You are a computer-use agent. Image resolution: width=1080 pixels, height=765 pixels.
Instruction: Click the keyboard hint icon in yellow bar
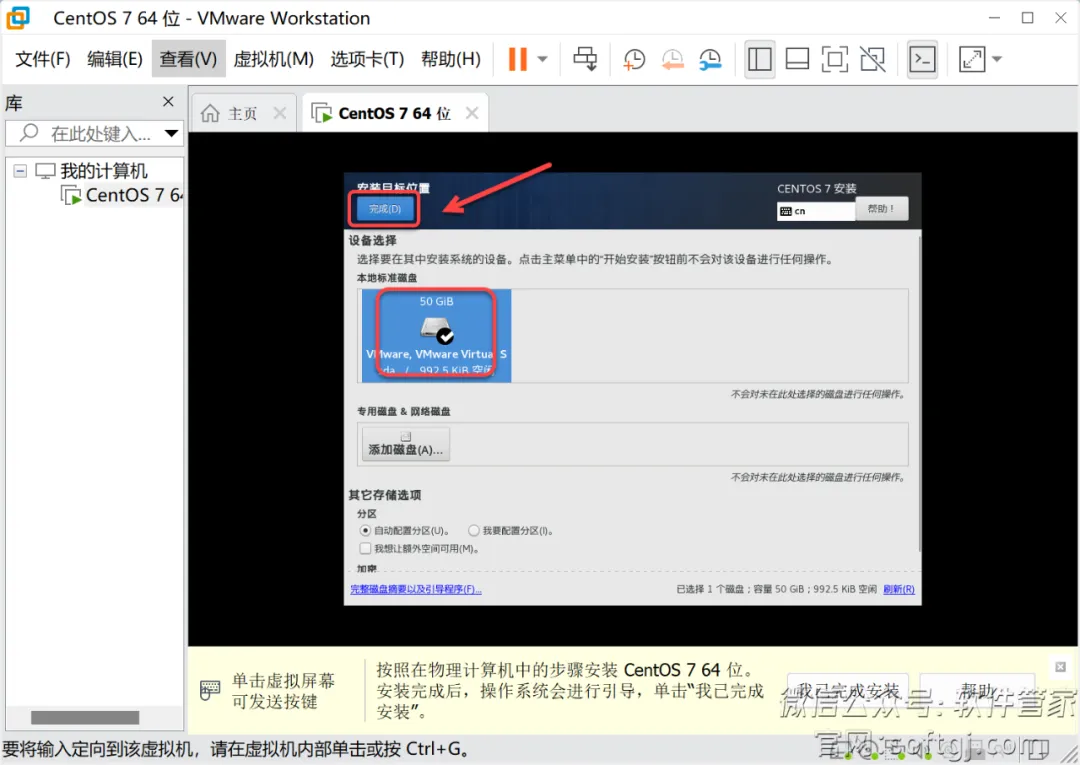tap(209, 690)
